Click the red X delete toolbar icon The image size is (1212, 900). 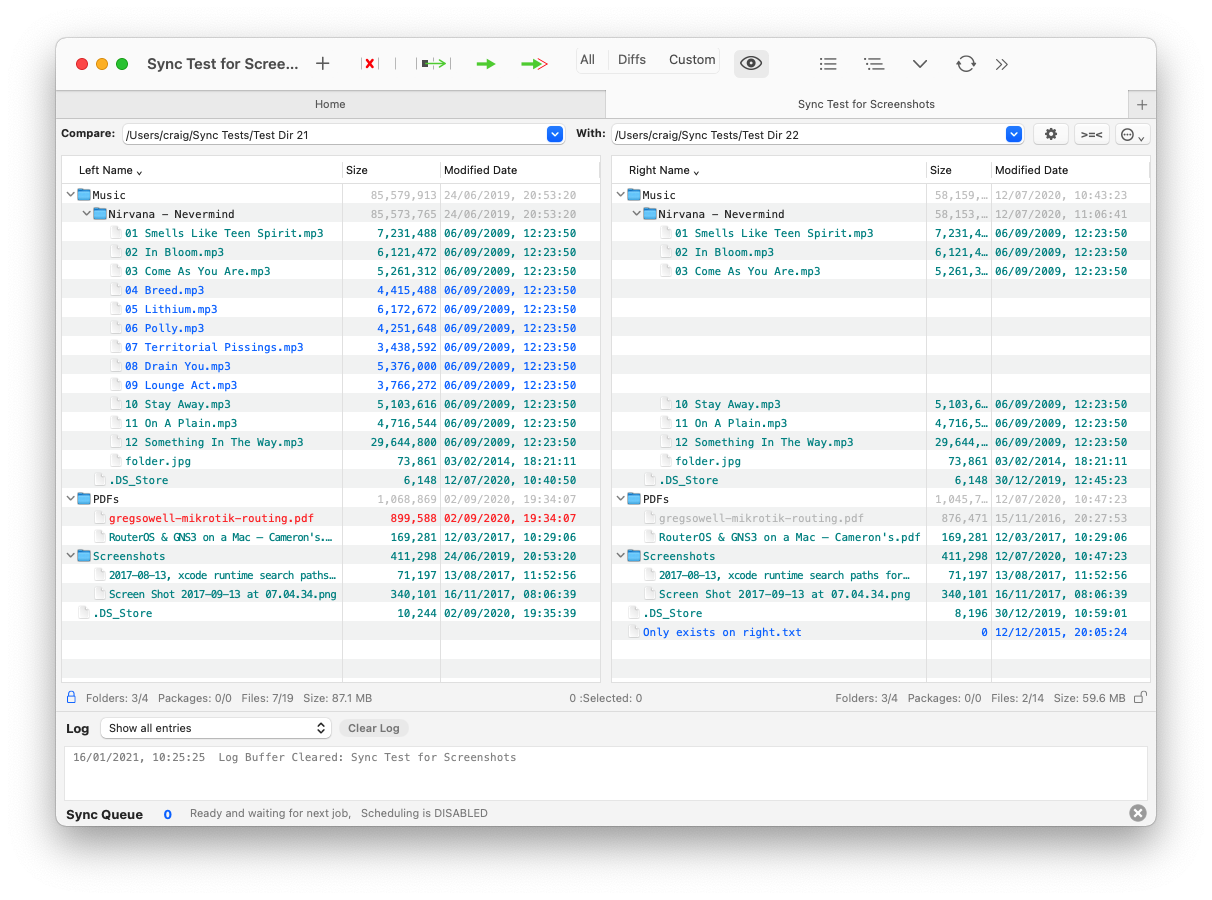pos(370,64)
